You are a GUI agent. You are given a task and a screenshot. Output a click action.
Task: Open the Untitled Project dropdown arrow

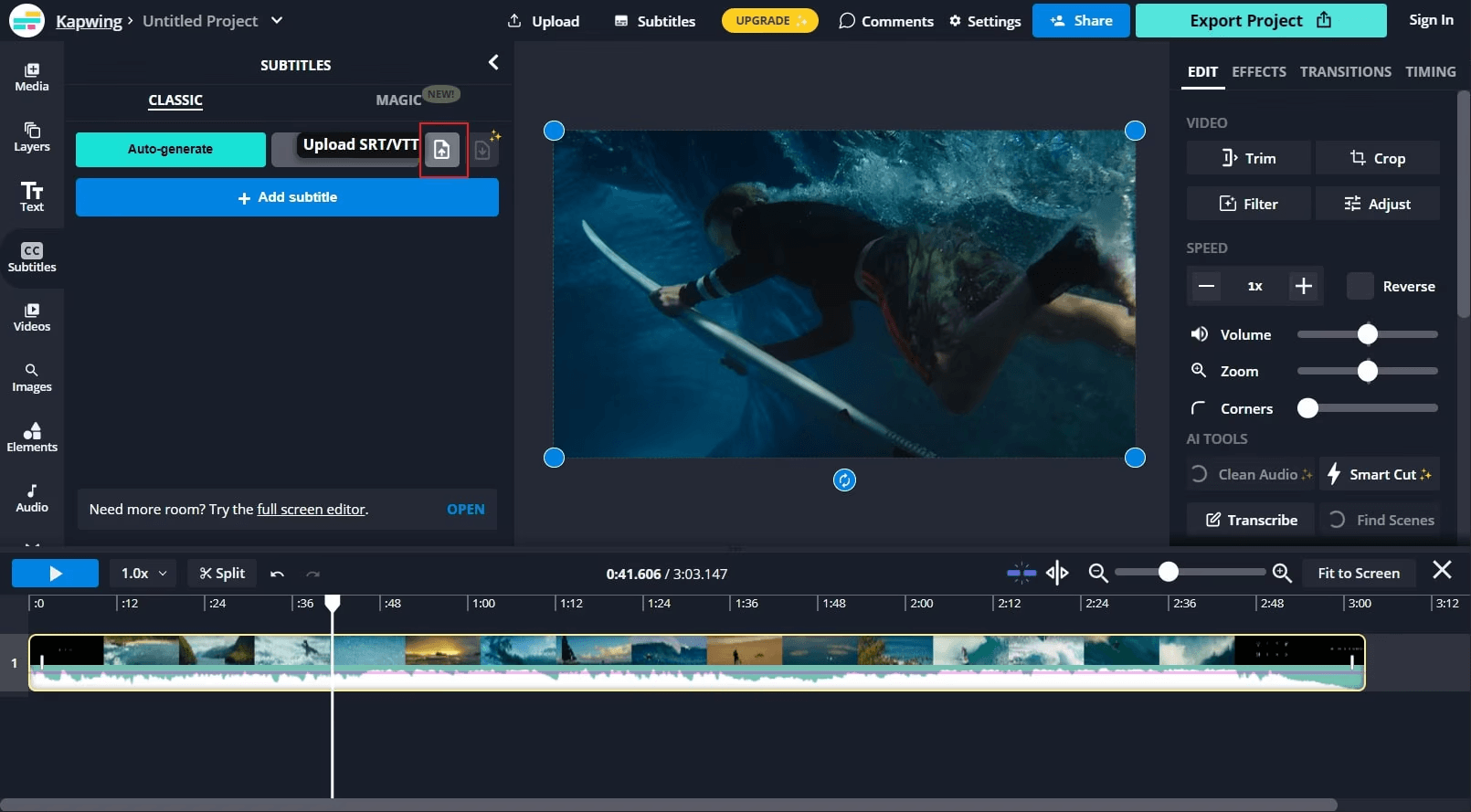277,20
